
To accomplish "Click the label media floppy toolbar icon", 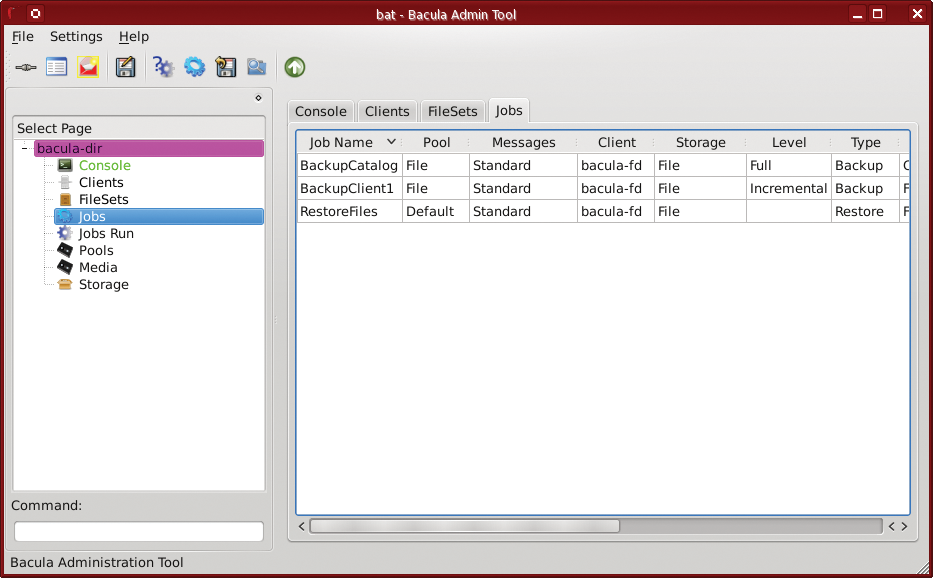I will click(125, 66).
